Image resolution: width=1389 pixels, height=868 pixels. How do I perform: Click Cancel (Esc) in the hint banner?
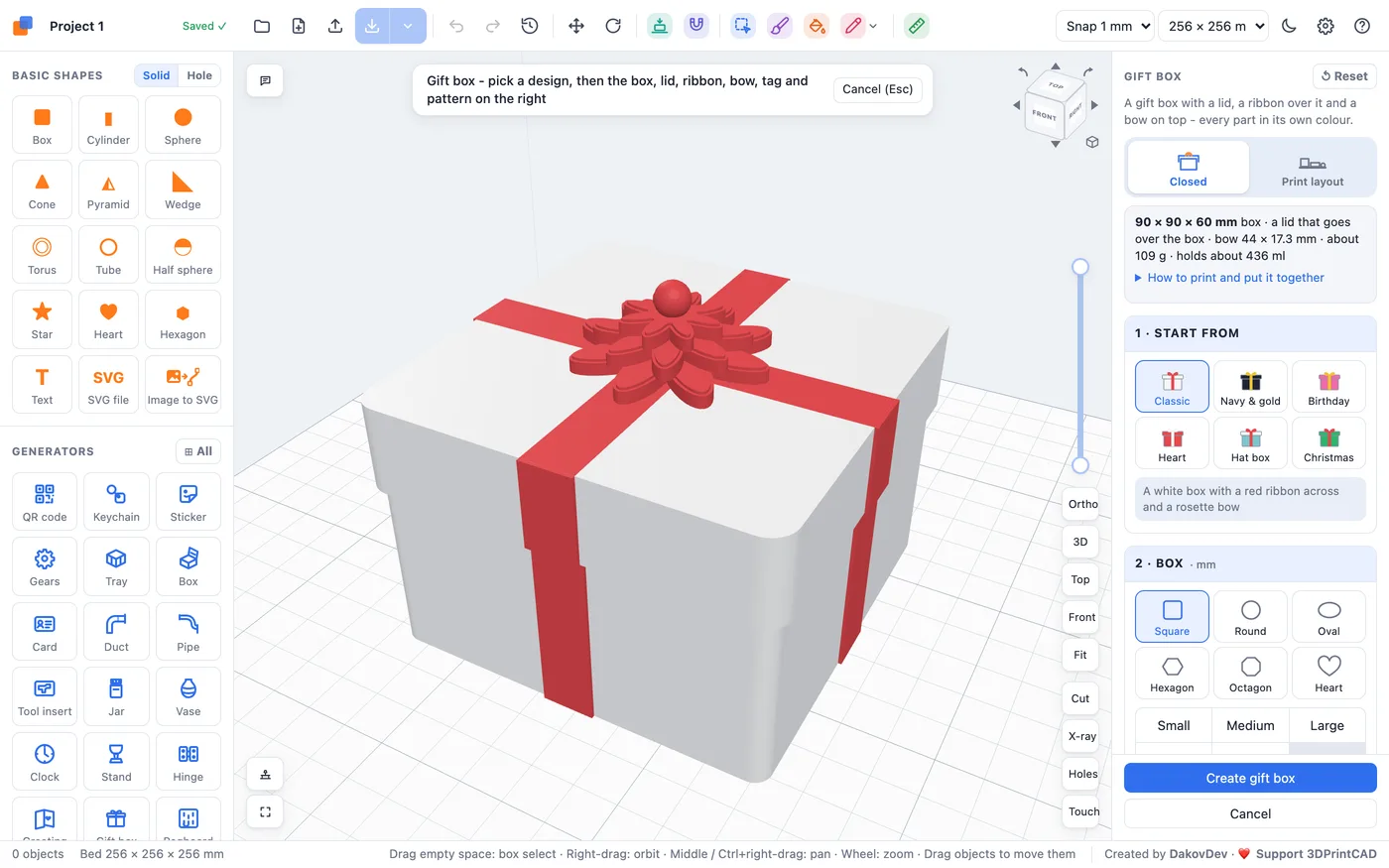coord(877,89)
